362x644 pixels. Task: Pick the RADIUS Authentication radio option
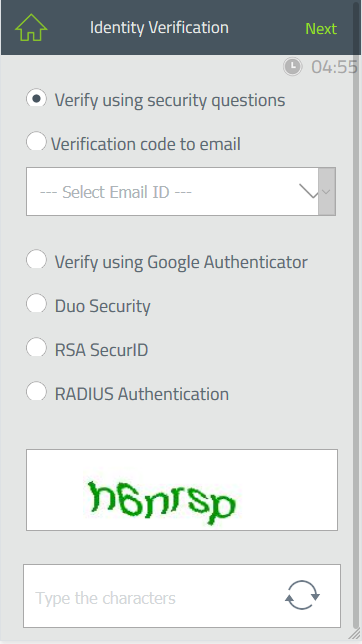pos(36,391)
